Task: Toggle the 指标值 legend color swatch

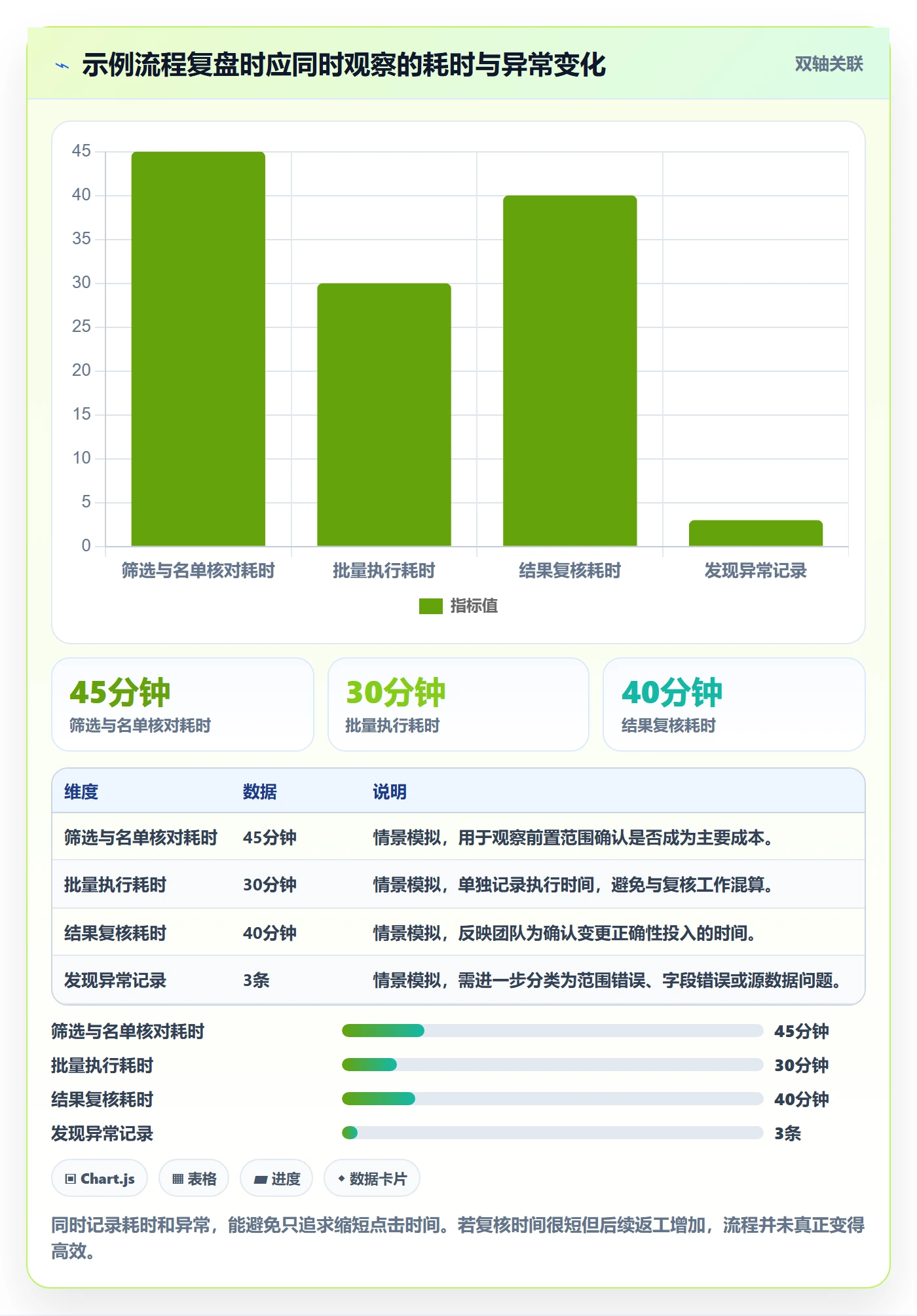Action: [x=431, y=606]
